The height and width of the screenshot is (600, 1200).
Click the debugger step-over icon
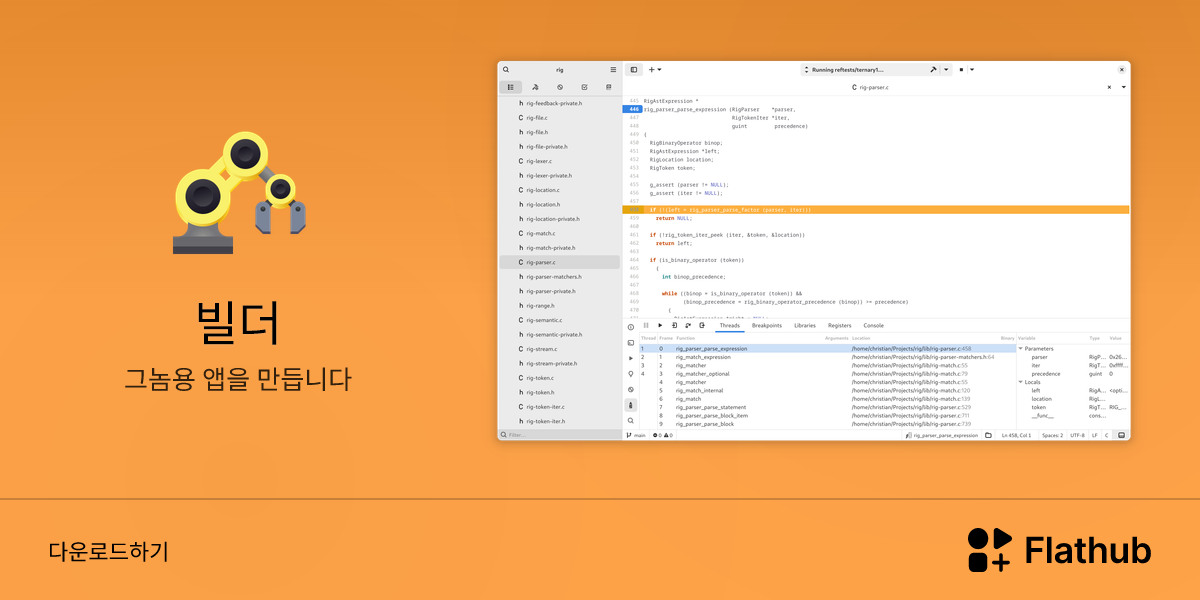coord(688,325)
